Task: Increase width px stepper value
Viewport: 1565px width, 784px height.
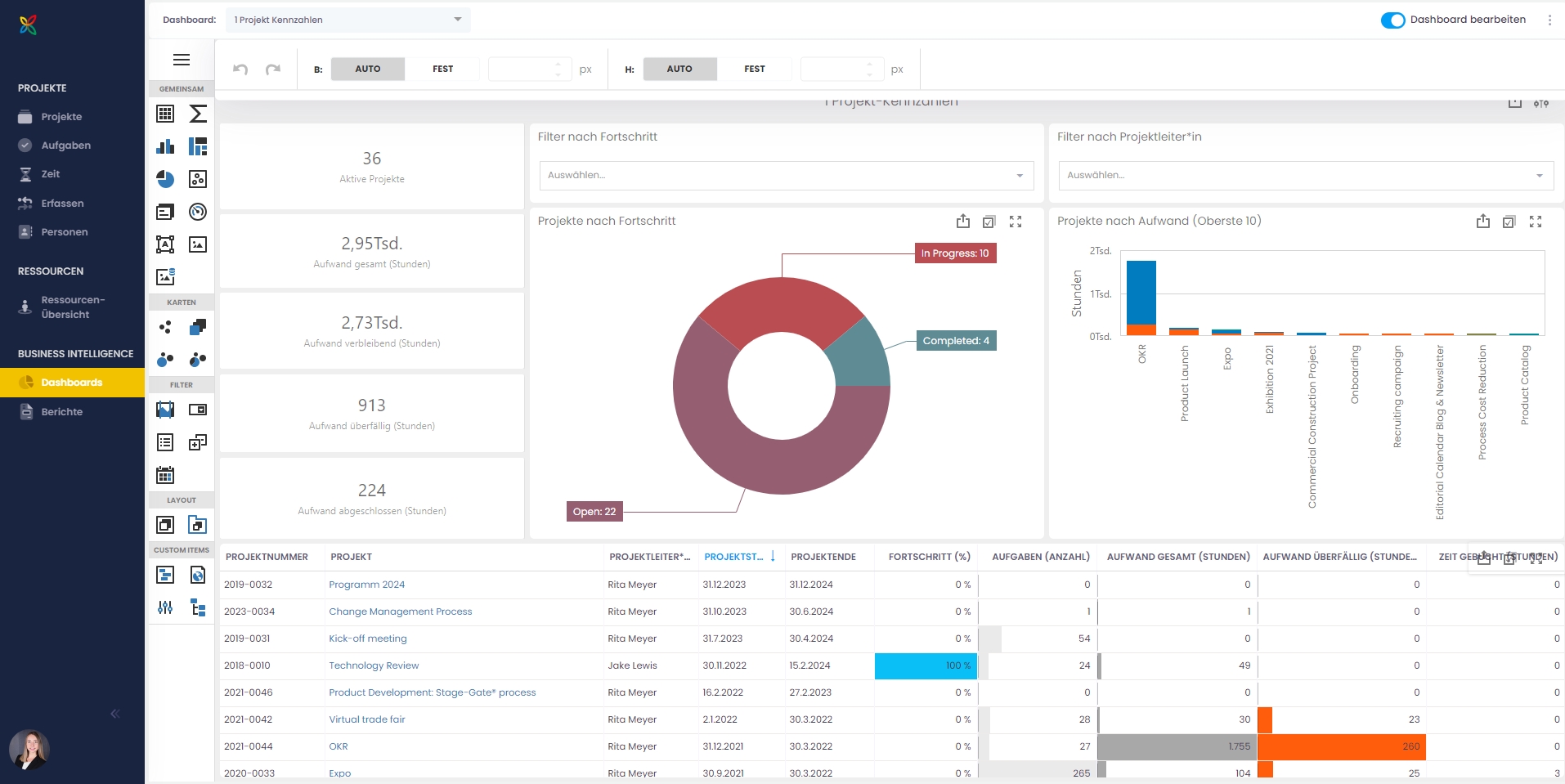Action: tap(558, 64)
